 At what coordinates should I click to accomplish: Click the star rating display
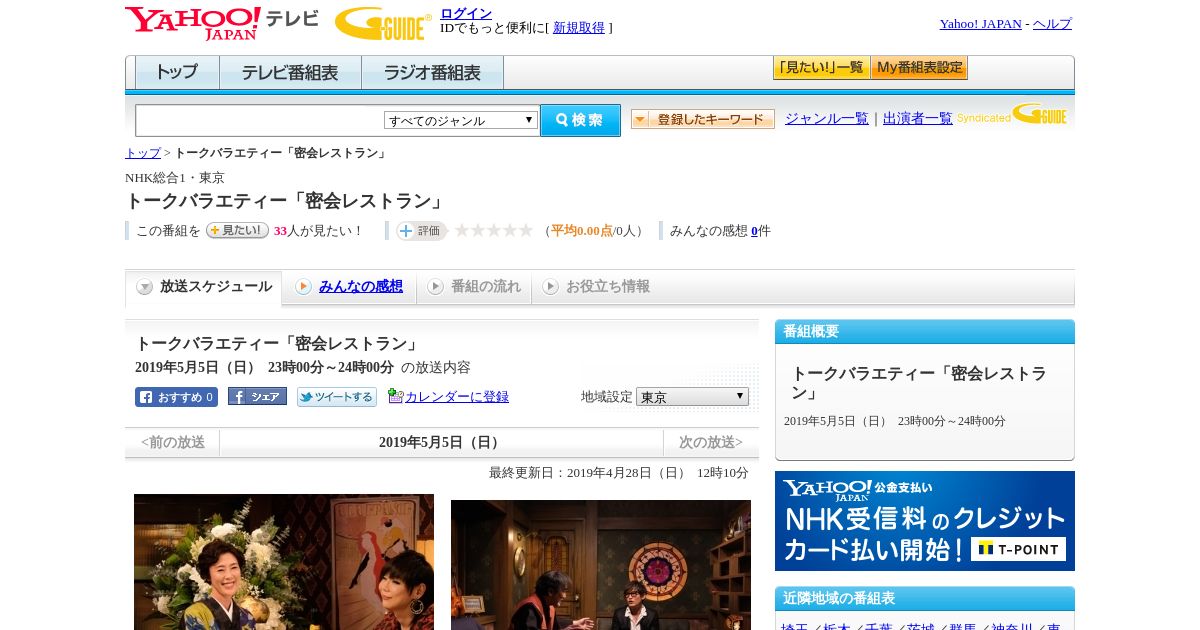(494, 231)
